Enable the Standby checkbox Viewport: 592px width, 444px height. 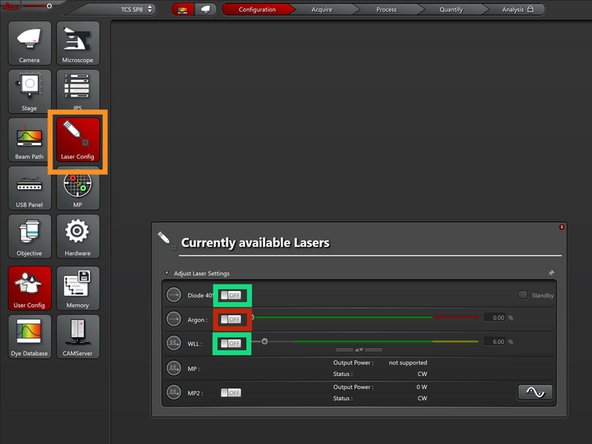[523, 295]
